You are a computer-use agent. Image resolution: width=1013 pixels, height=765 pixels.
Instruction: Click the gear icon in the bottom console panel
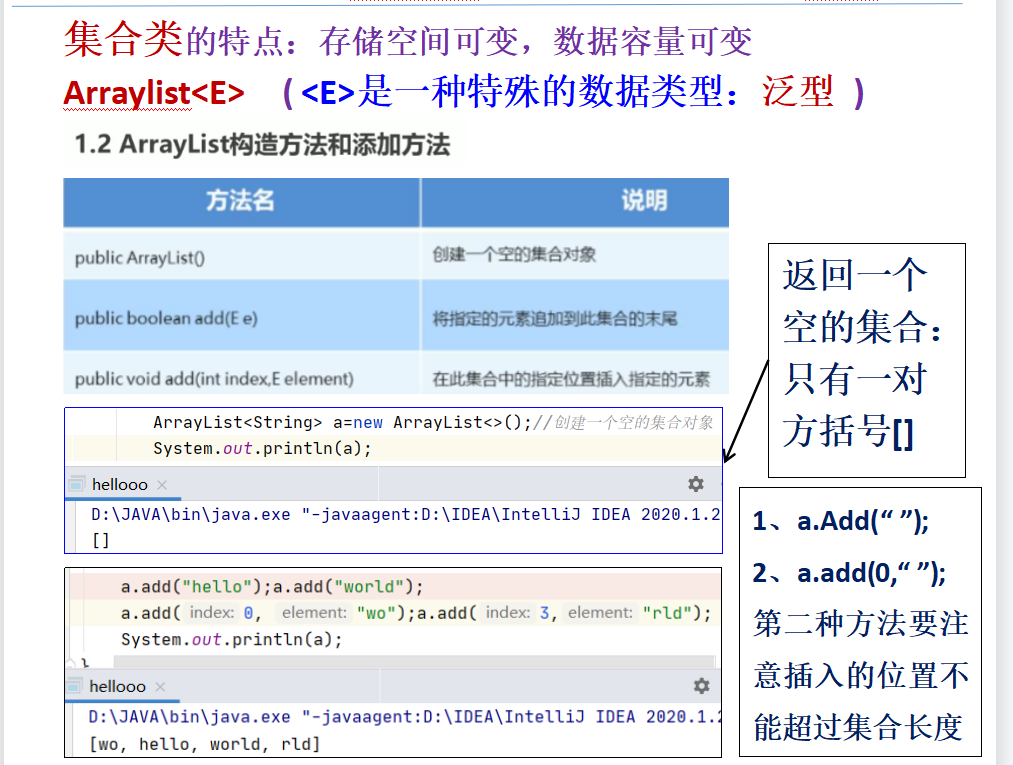coord(700,687)
